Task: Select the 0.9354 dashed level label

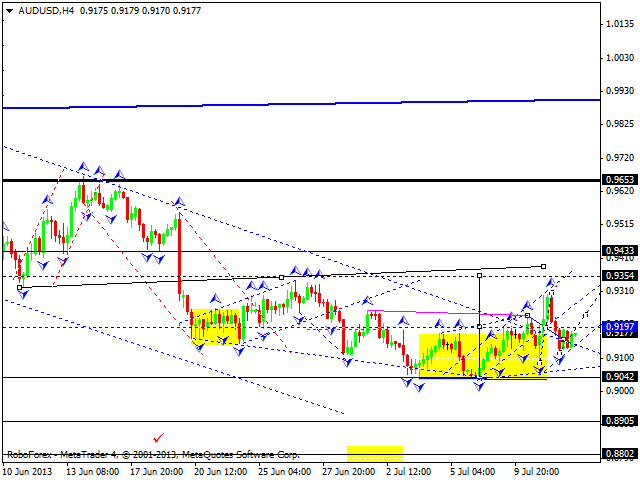Action: (620, 275)
